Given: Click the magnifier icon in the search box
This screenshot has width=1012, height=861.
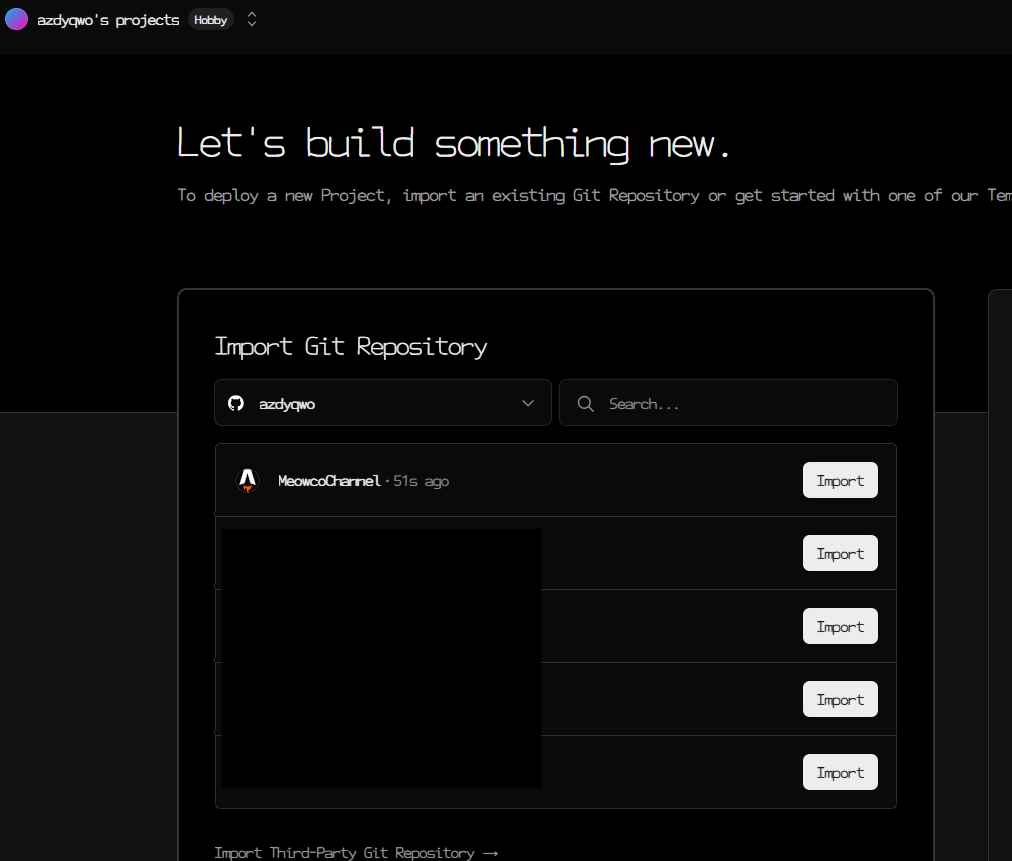Looking at the screenshot, I should [585, 404].
